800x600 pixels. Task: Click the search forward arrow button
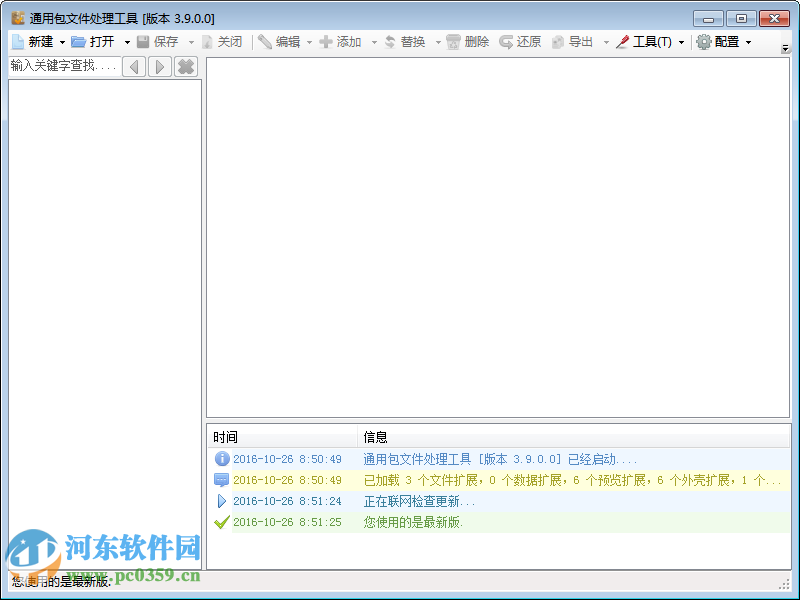(x=160, y=66)
